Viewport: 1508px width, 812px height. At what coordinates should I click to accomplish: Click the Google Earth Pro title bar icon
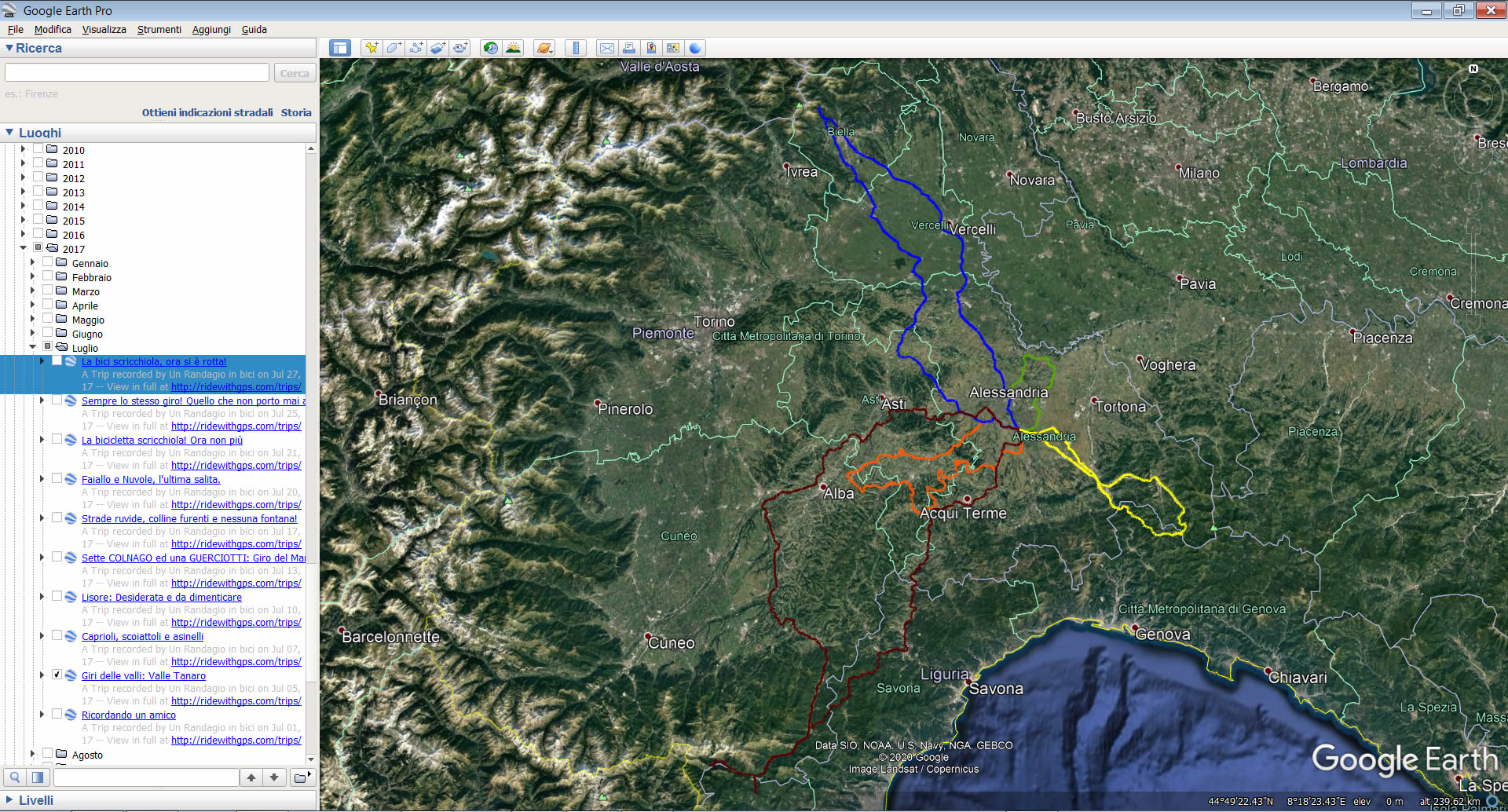(x=10, y=10)
